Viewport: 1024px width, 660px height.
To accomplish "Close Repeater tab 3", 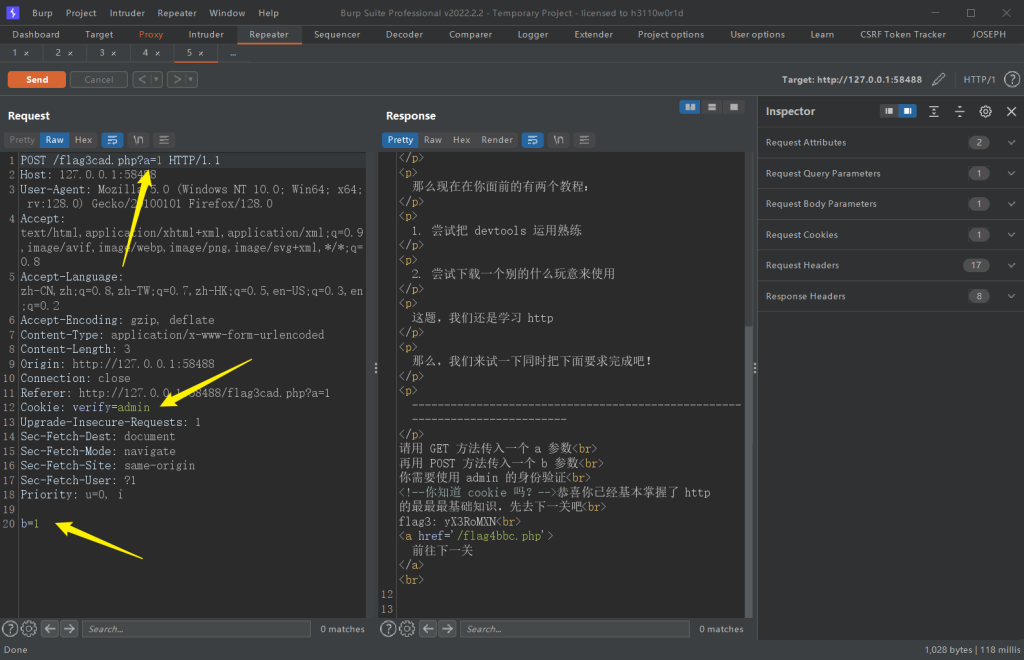I will [114, 54].
